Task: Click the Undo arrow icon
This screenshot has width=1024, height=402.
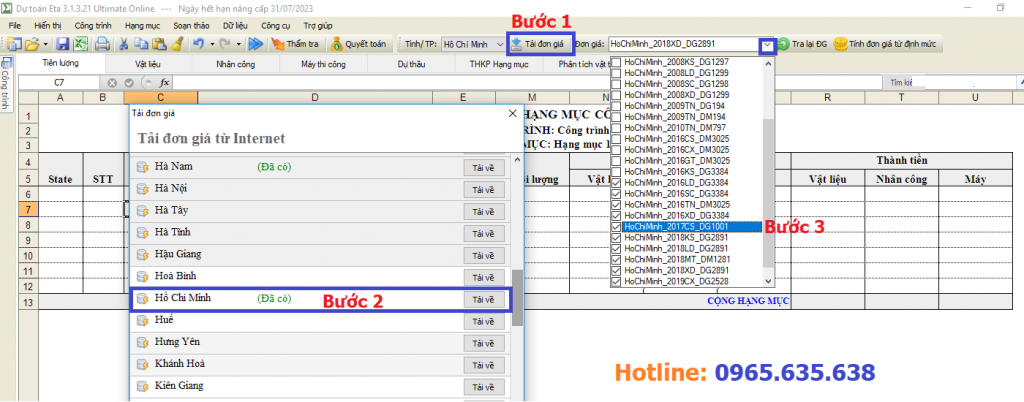Action: pos(199,44)
